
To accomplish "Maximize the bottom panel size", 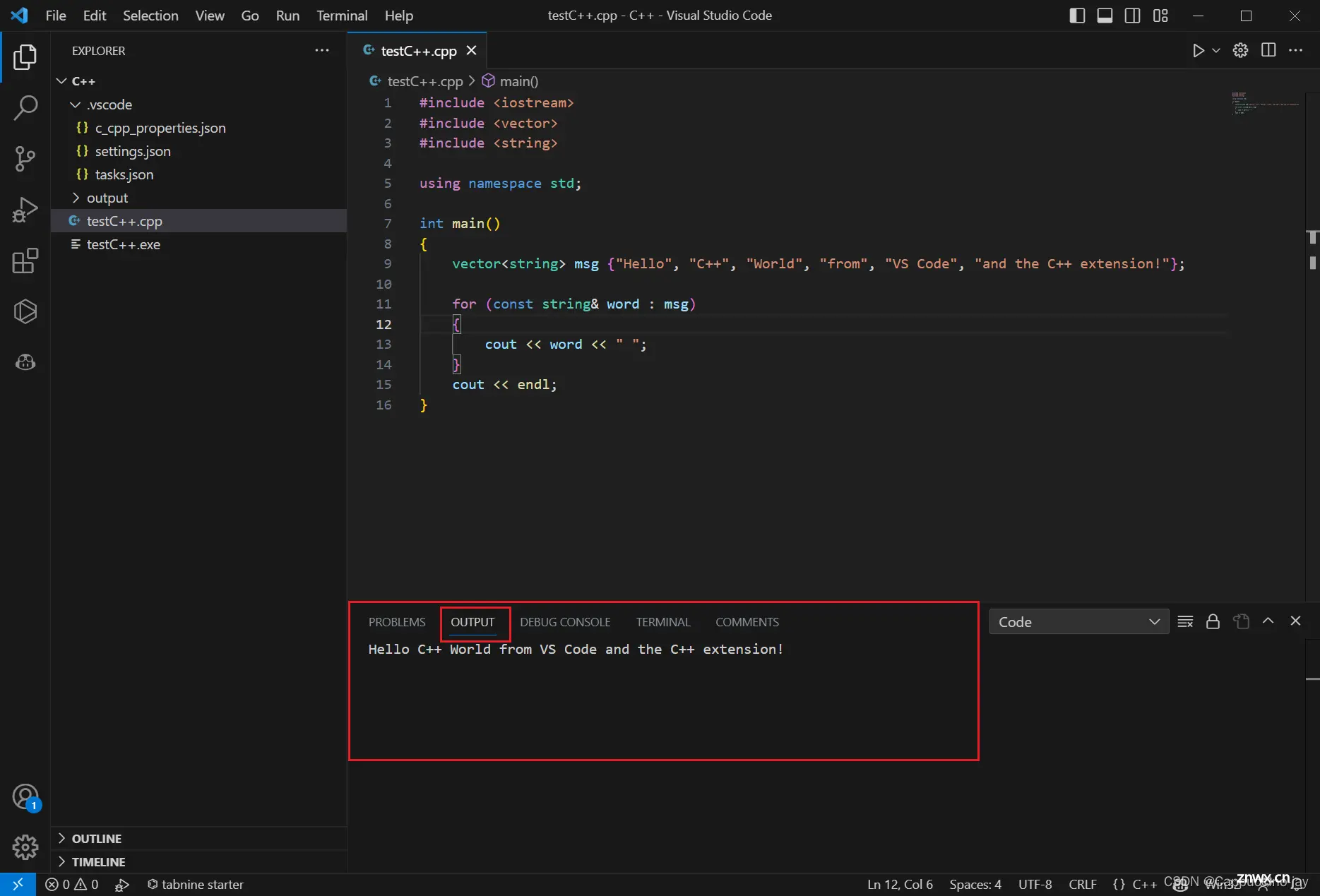I will click(x=1268, y=621).
